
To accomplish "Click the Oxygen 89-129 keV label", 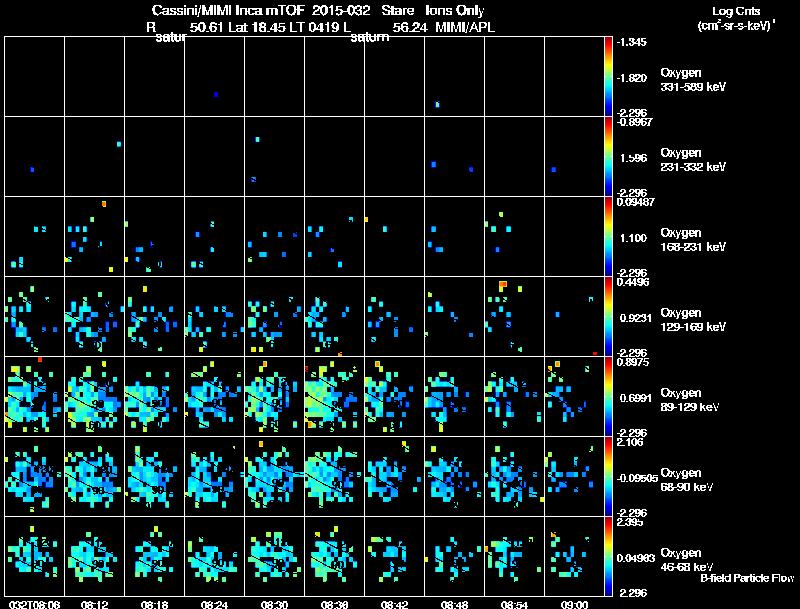I will pos(690,400).
